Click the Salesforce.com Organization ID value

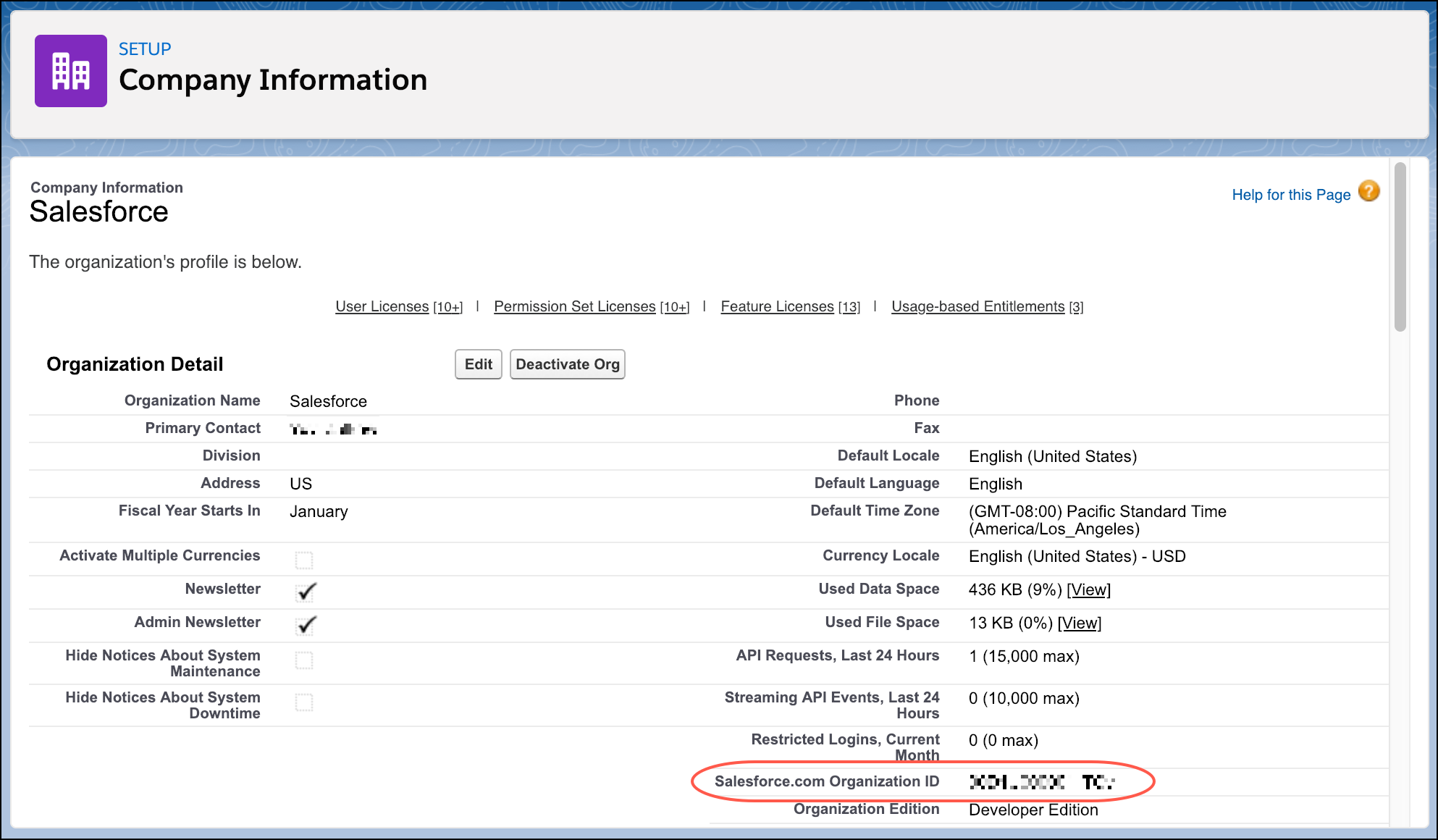1041,782
